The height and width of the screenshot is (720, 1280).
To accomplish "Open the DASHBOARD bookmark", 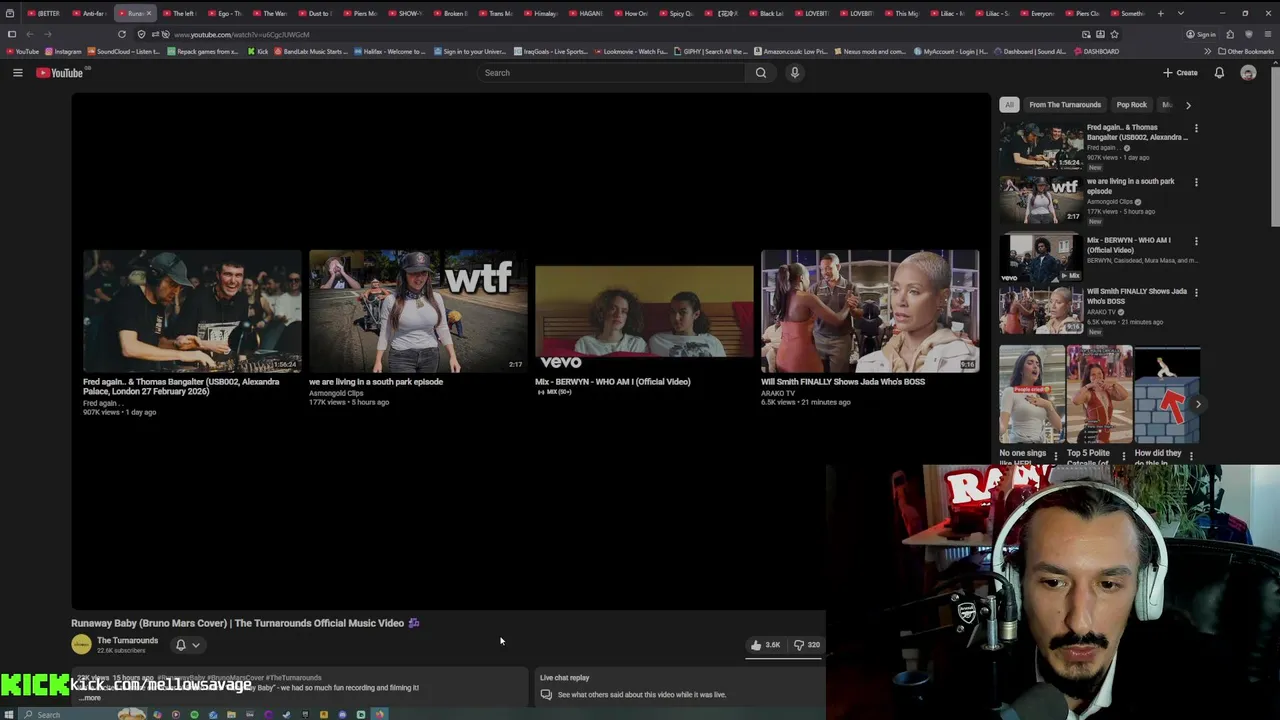I will click(x=1096, y=51).
